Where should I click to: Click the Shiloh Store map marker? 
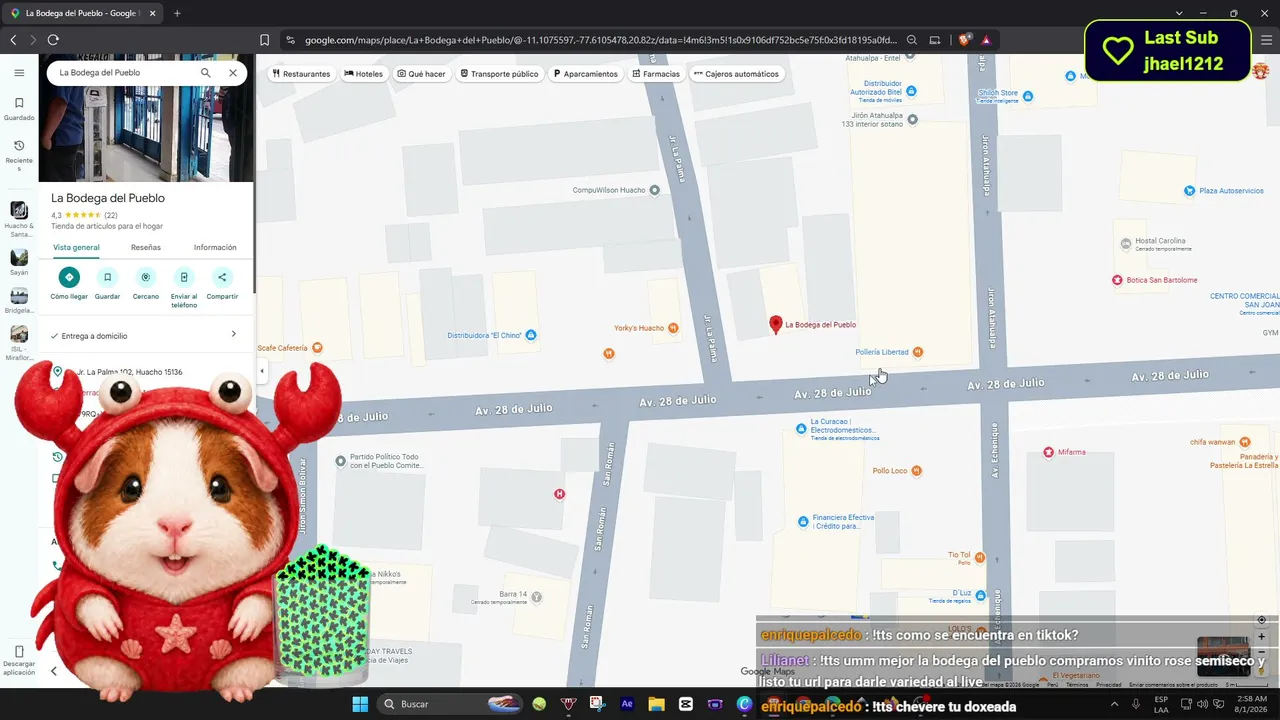[x=1028, y=97]
